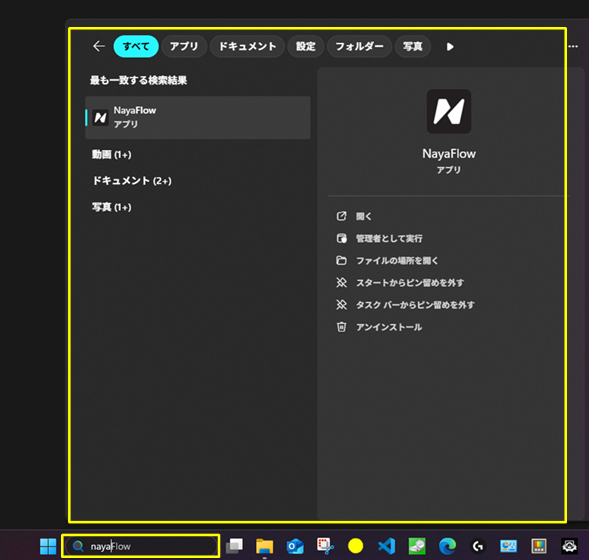Viewport: 589px width, 560px height.
Task: Open Visual Studio Code from taskbar
Action: [x=387, y=546]
